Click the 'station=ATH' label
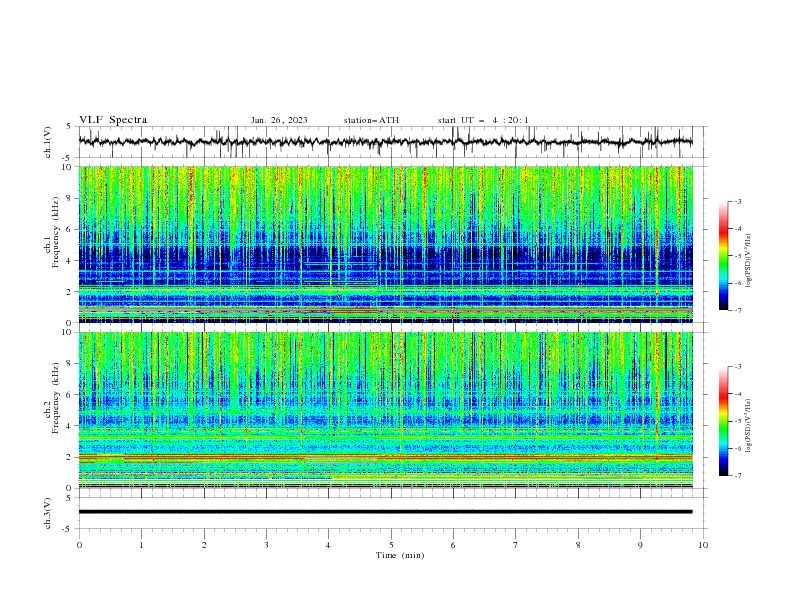 371,120
